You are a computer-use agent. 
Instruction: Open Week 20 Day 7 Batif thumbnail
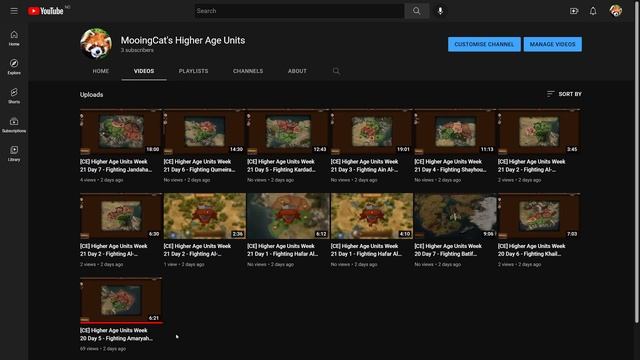coord(456,216)
